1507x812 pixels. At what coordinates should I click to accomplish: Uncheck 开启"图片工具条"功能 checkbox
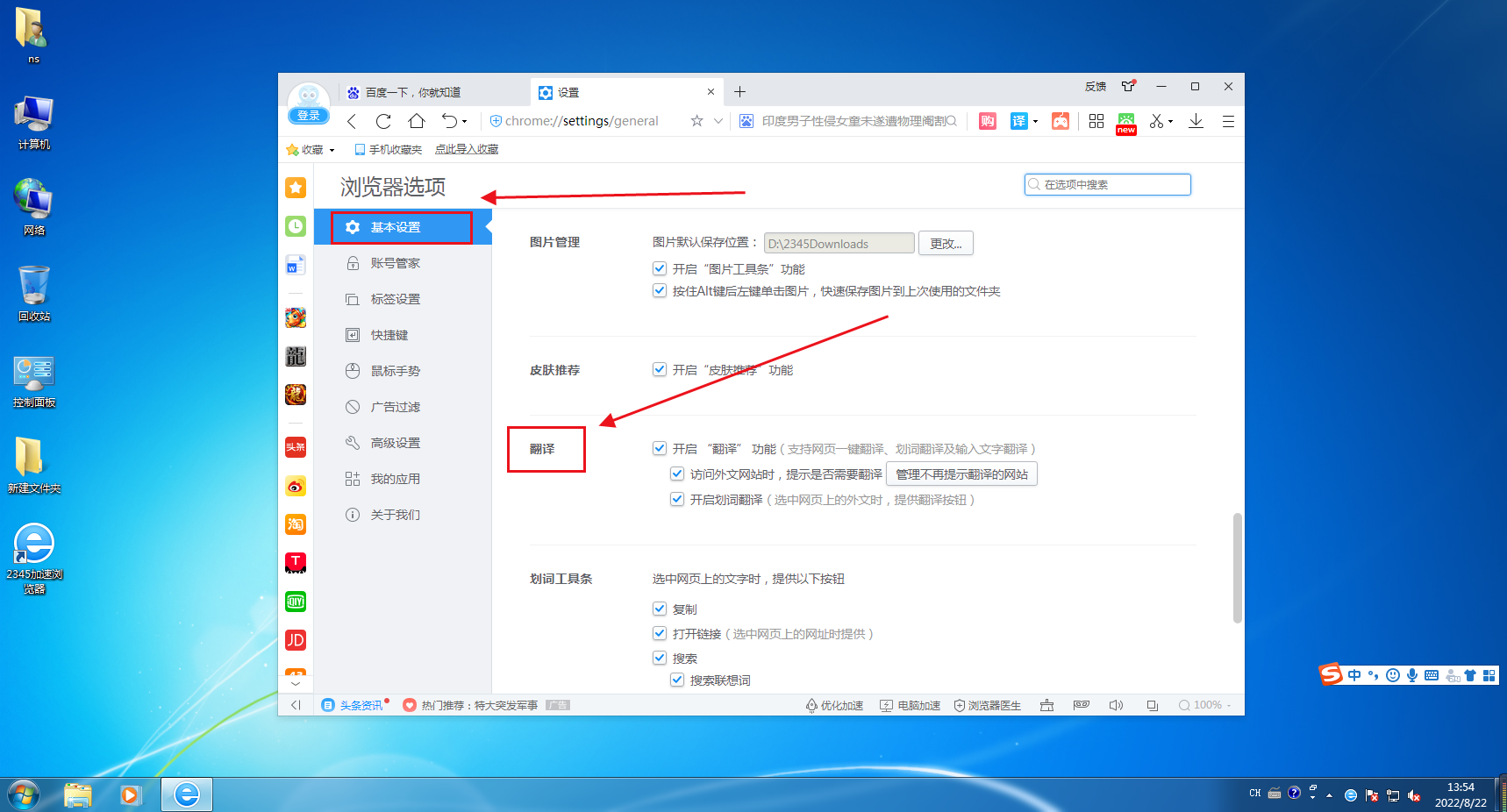pyautogui.click(x=660, y=268)
